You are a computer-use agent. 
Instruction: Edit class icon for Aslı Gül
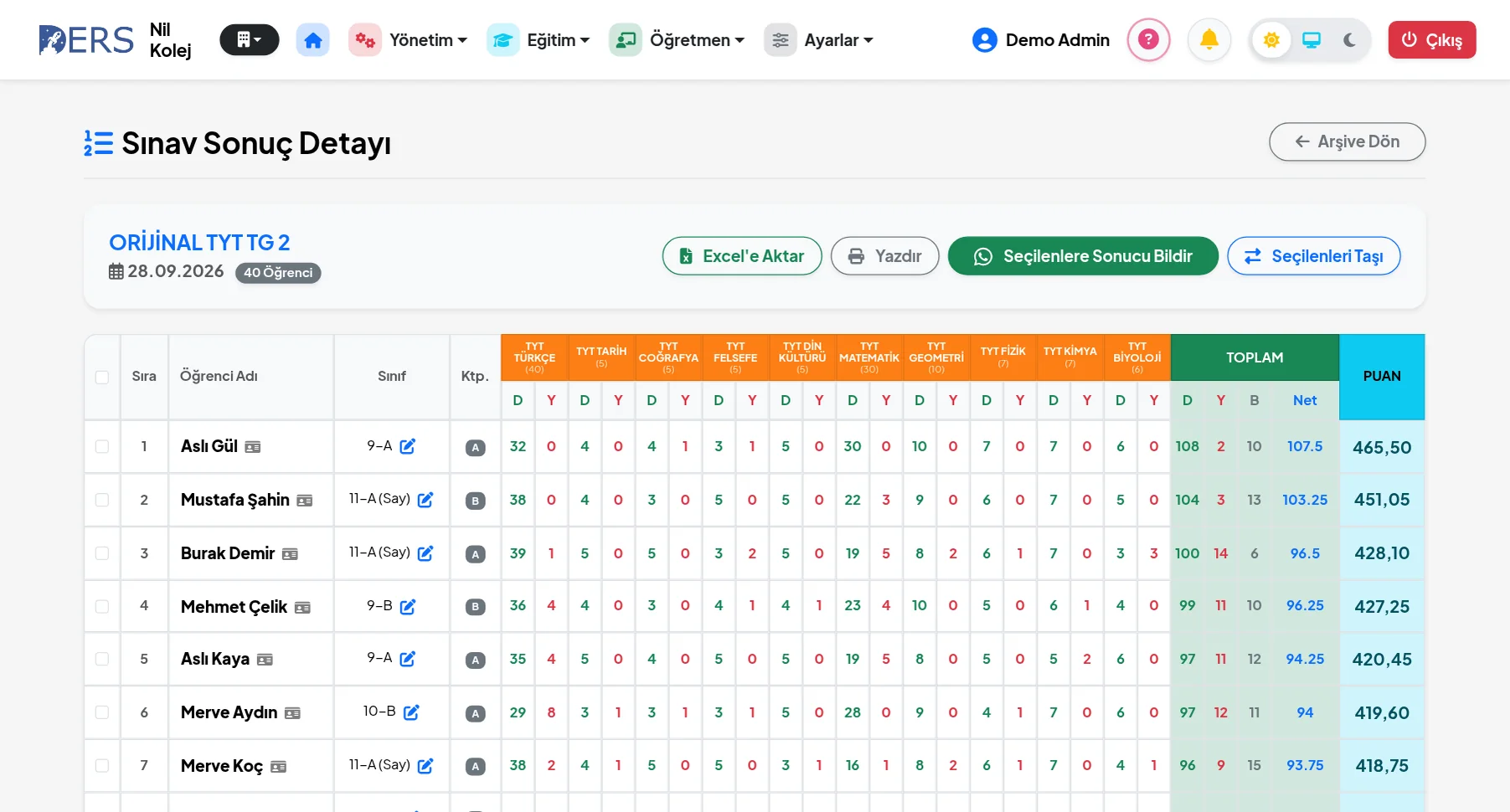[408, 446]
